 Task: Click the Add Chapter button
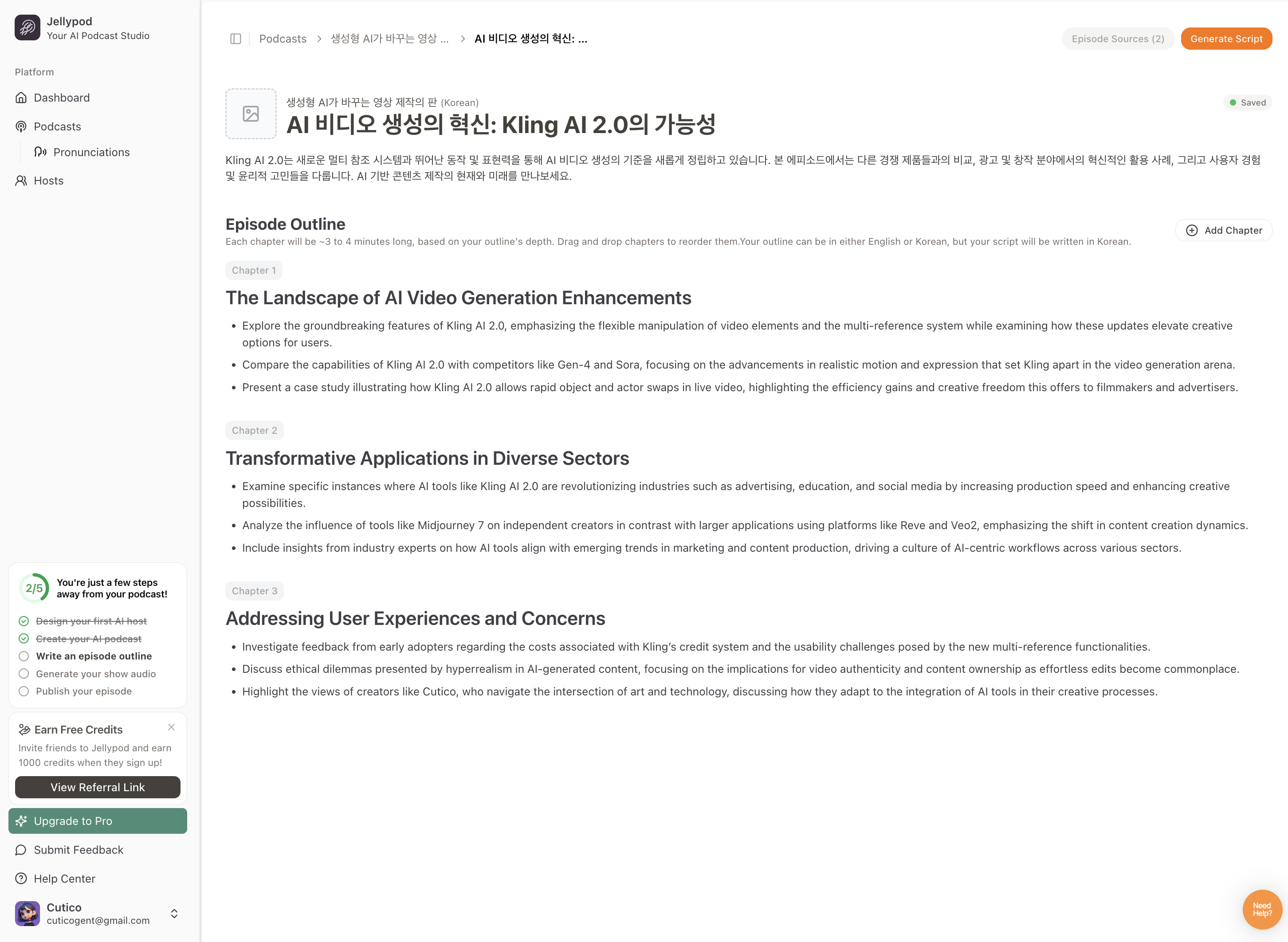point(1224,230)
